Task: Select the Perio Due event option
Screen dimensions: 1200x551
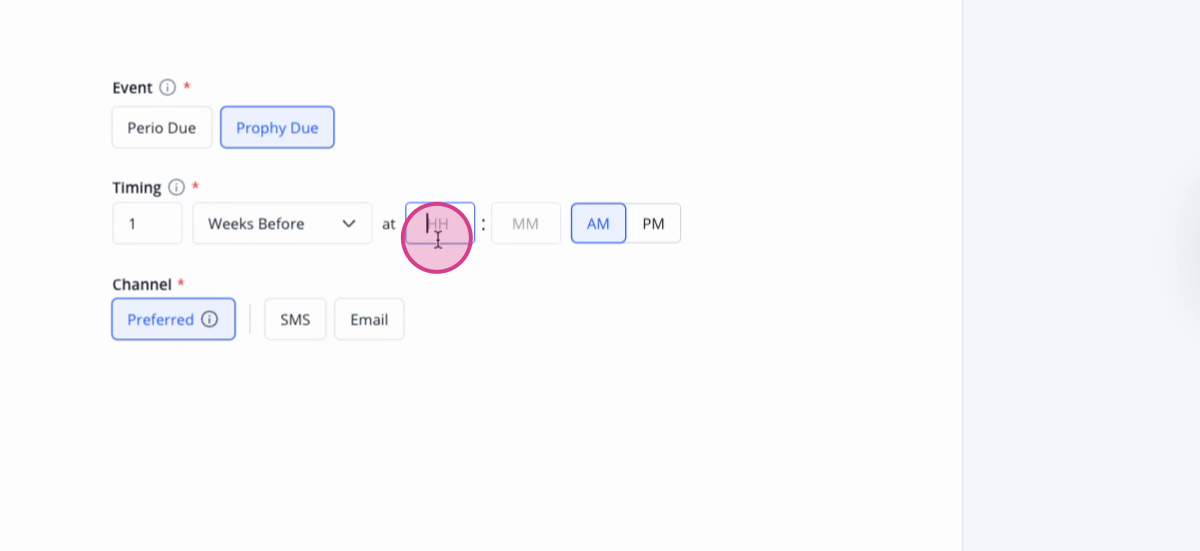Action: click(x=162, y=128)
